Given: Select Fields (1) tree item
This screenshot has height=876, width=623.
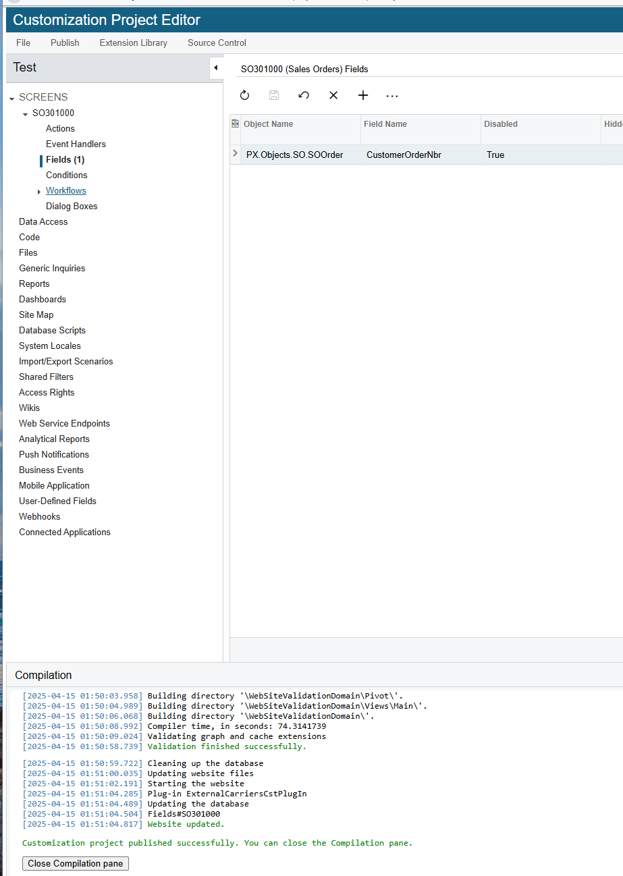Looking at the screenshot, I should coord(65,160).
